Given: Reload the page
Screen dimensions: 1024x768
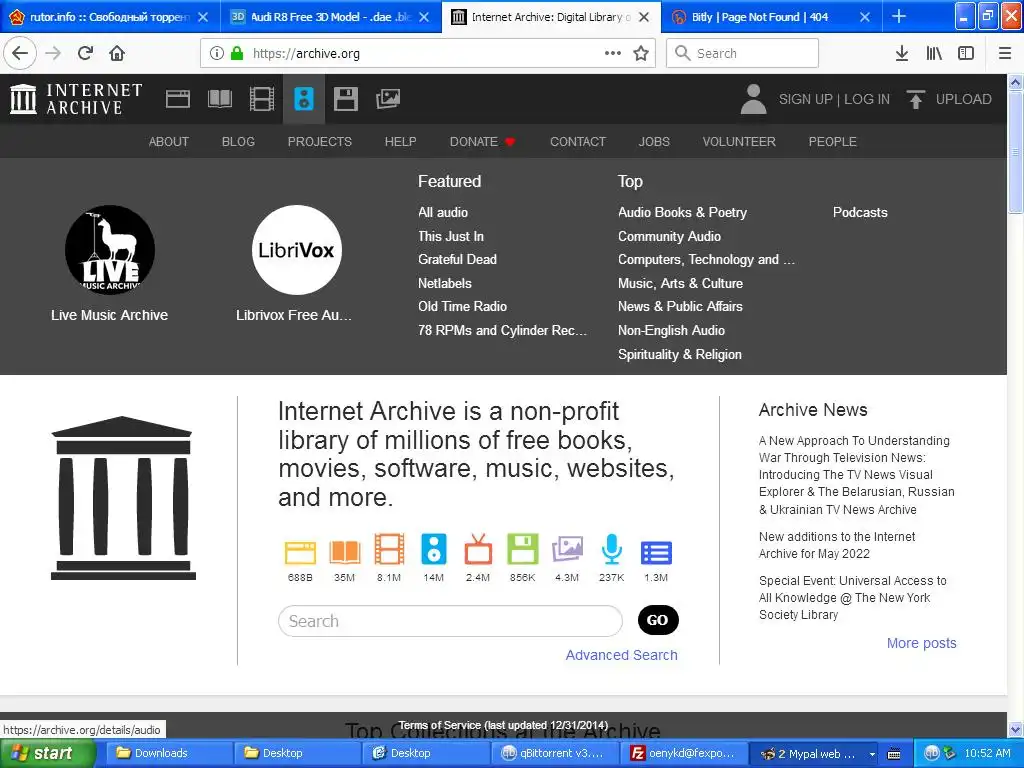Looking at the screenshot, I should tap(85, 53).
